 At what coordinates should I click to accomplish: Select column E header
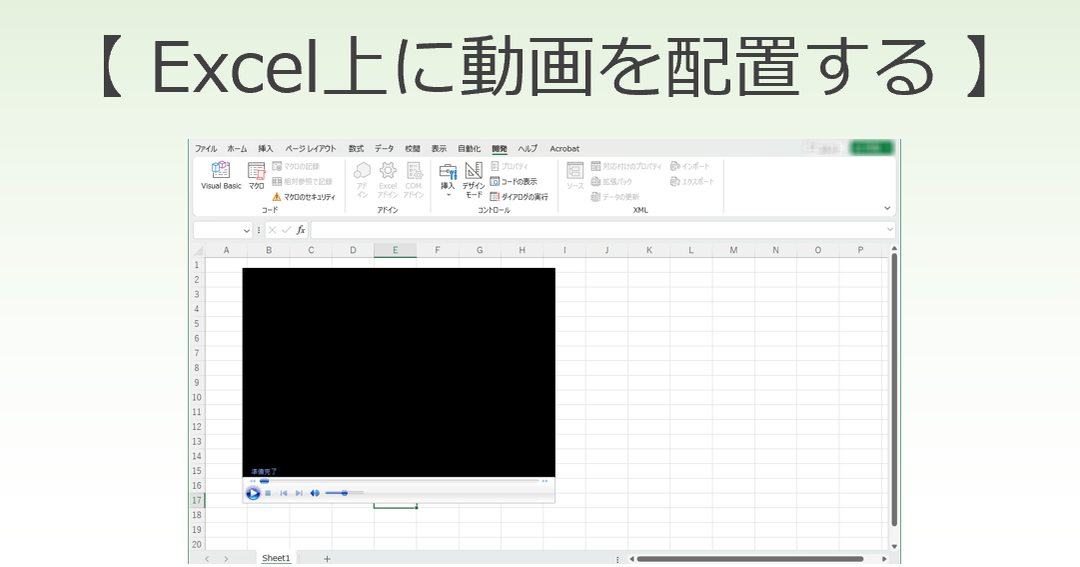[x=395, y=250]
